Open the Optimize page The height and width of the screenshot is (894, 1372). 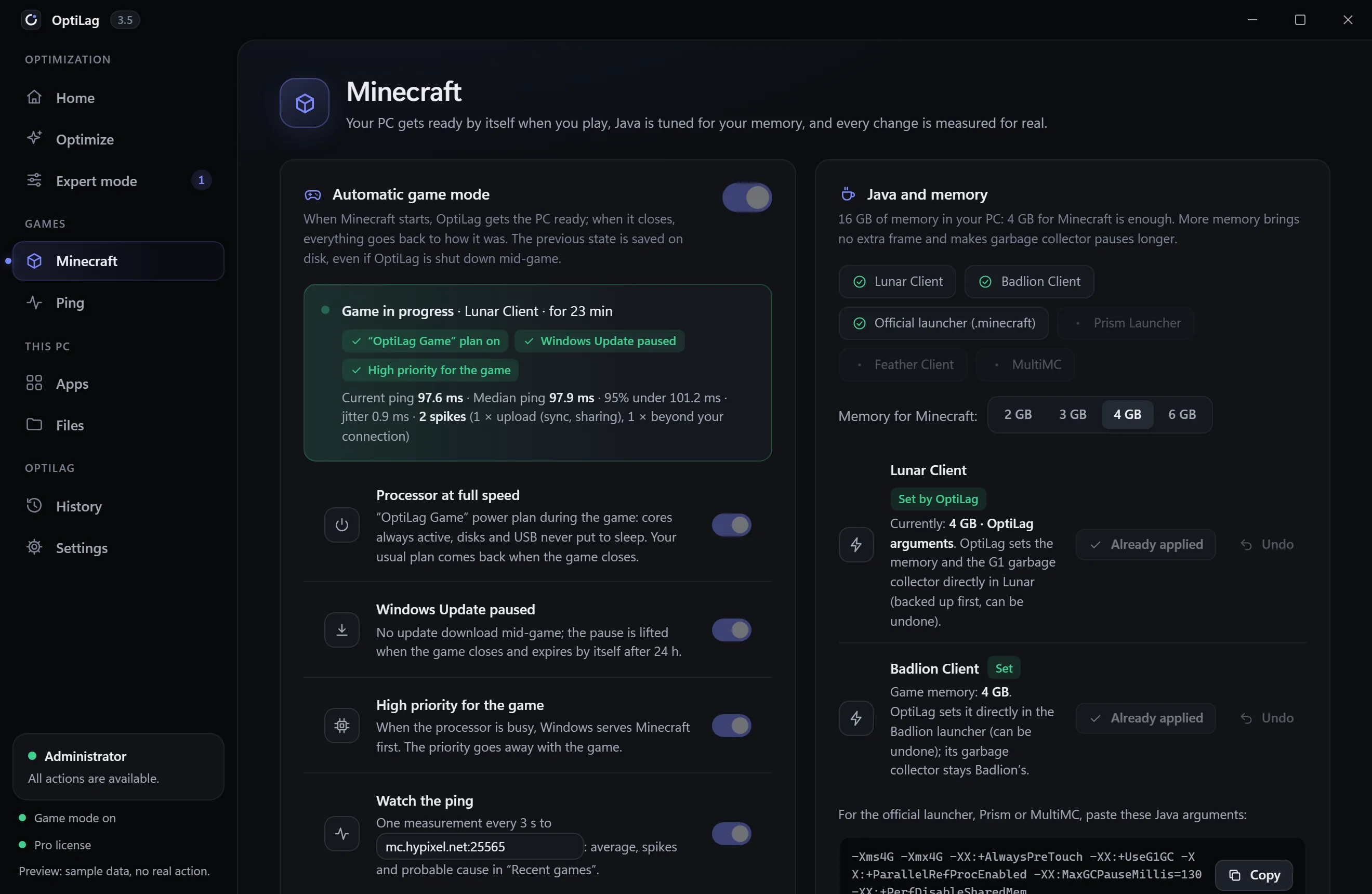click(118, 139)
